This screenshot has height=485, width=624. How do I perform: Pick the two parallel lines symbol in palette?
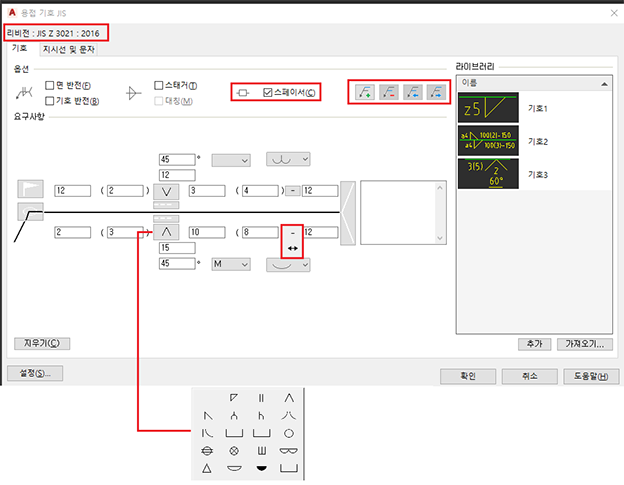pyautogui.click(x=261, y=397)
